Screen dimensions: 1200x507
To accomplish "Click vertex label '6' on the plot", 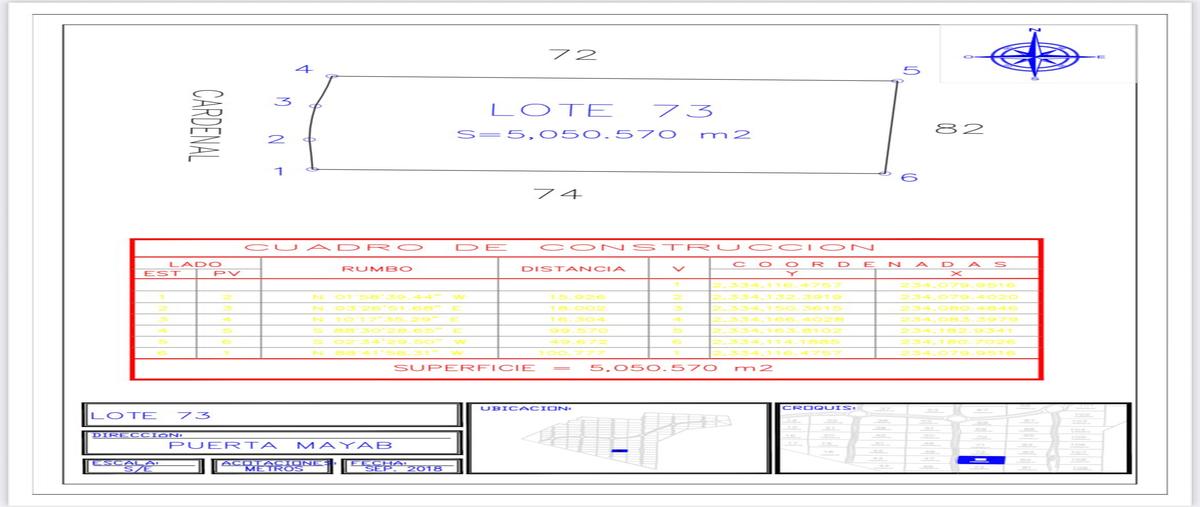I will [x=907, y=178].
